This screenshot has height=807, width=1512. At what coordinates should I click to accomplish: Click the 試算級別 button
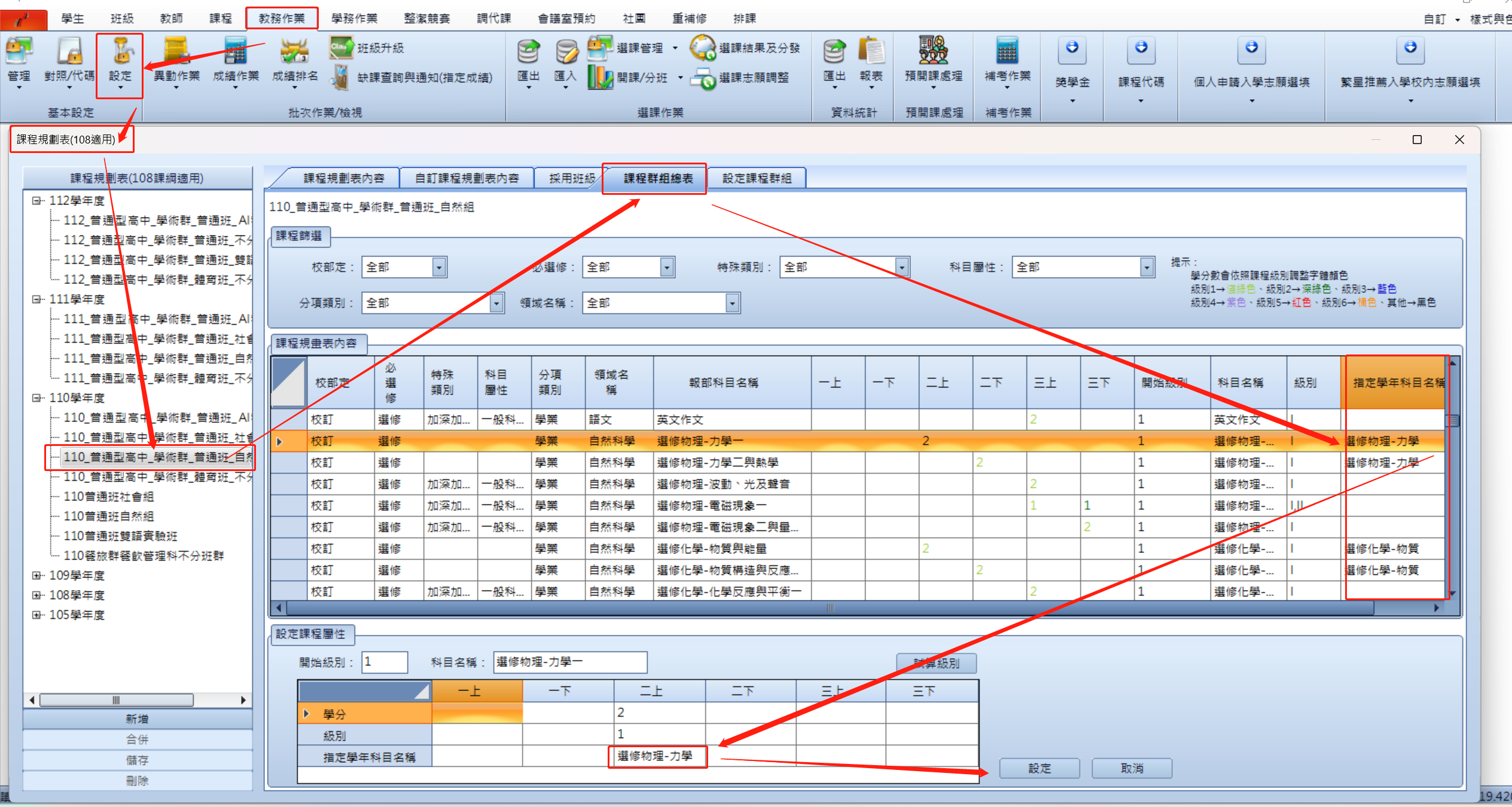937,663
